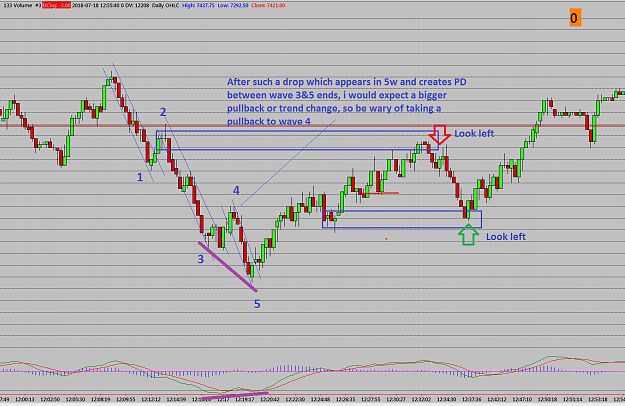Screen dimensions: 625x406
Task: Select the wave 1 label on chart
Action: (140, 177)
